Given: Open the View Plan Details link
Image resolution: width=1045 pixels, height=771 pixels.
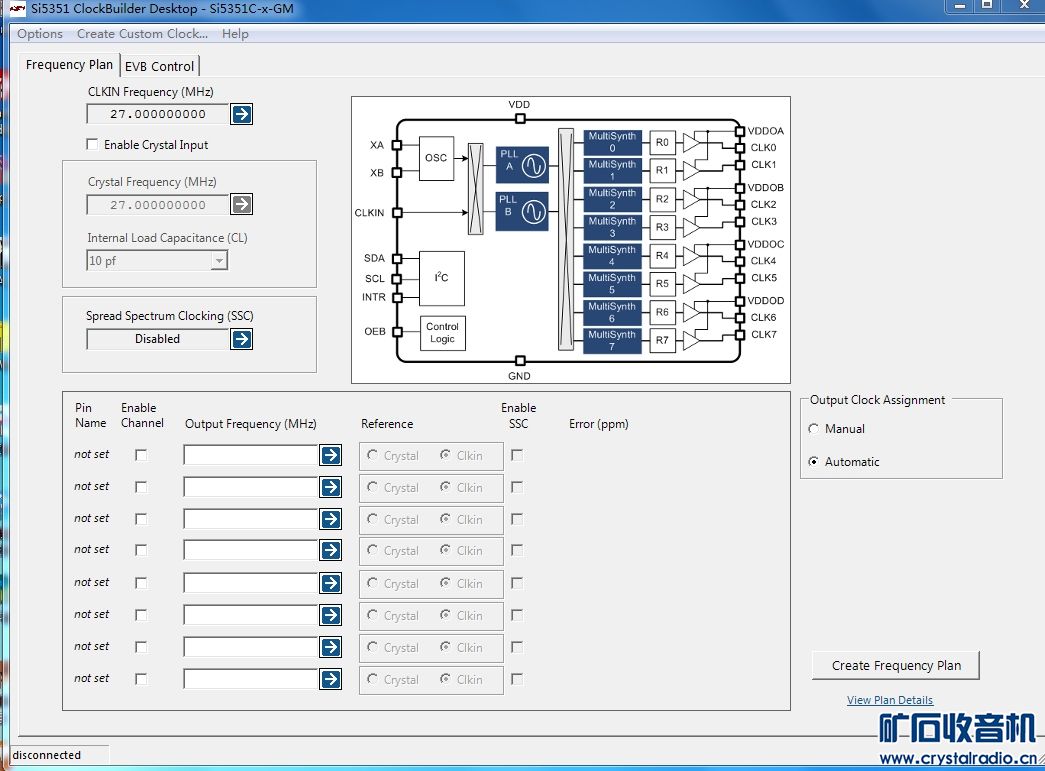Looking at the screenshot, I should pos(889,700).
